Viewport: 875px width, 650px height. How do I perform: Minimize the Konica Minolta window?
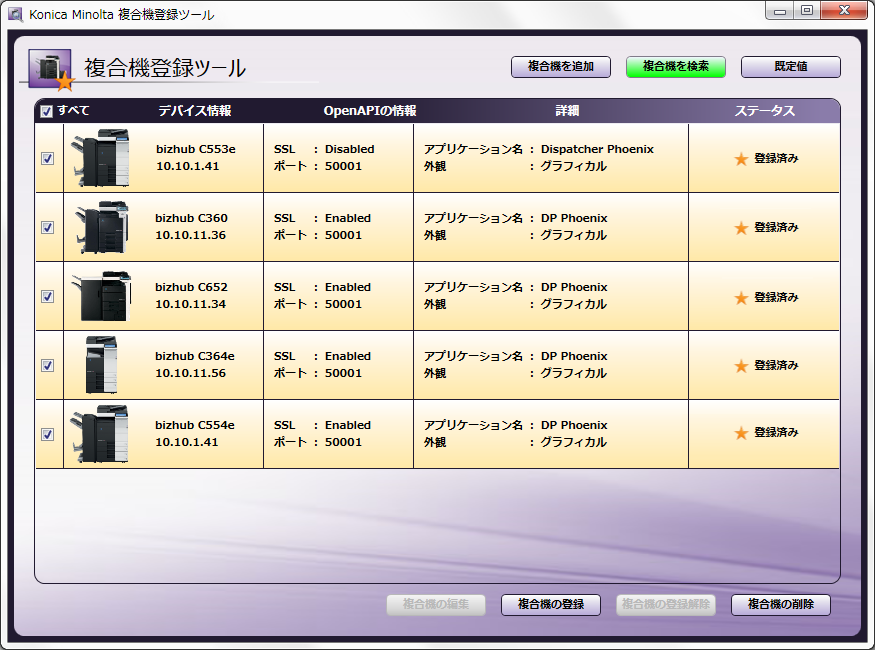[780, 11]
